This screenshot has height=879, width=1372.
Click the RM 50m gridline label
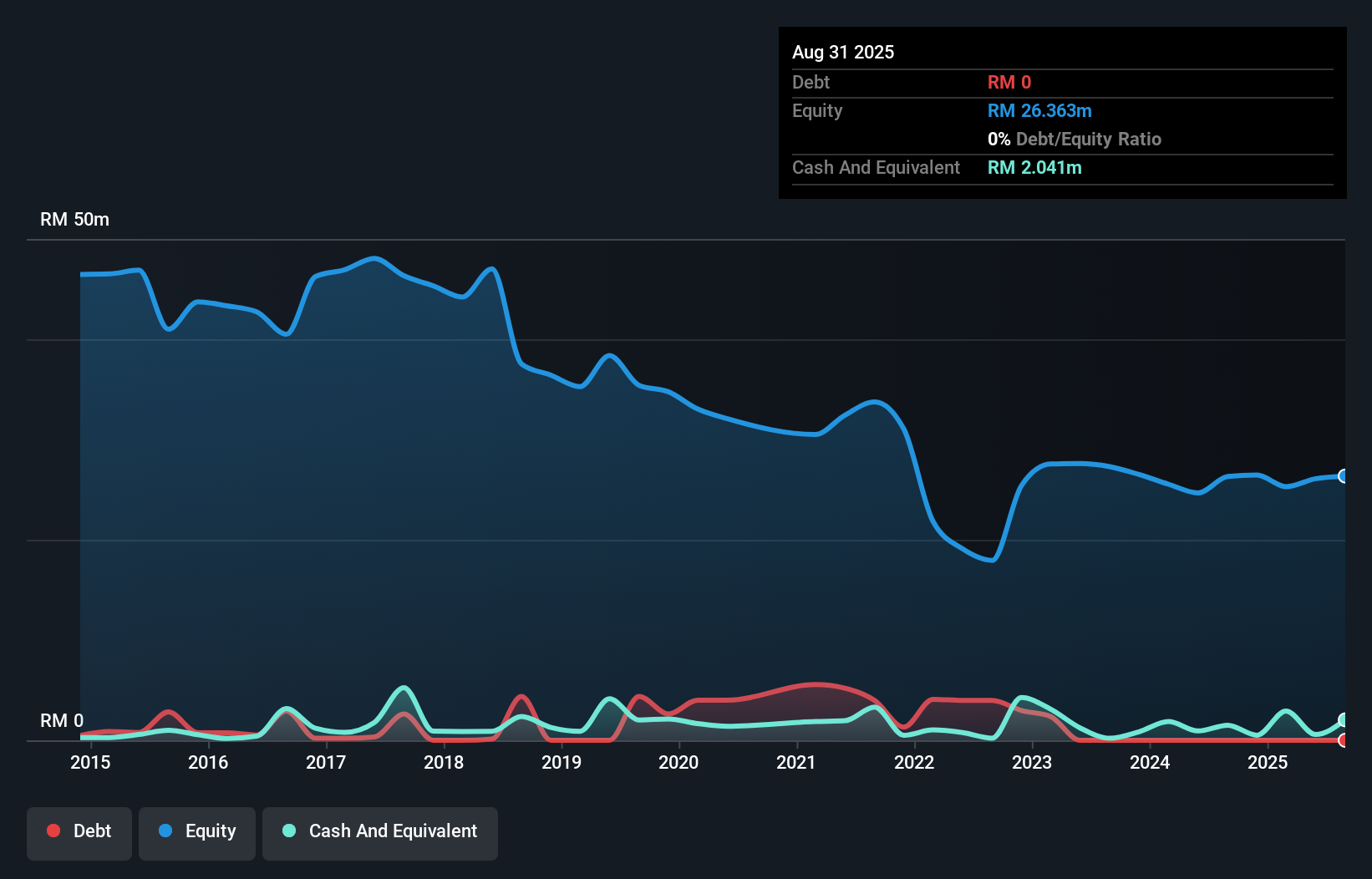(74, 219)
